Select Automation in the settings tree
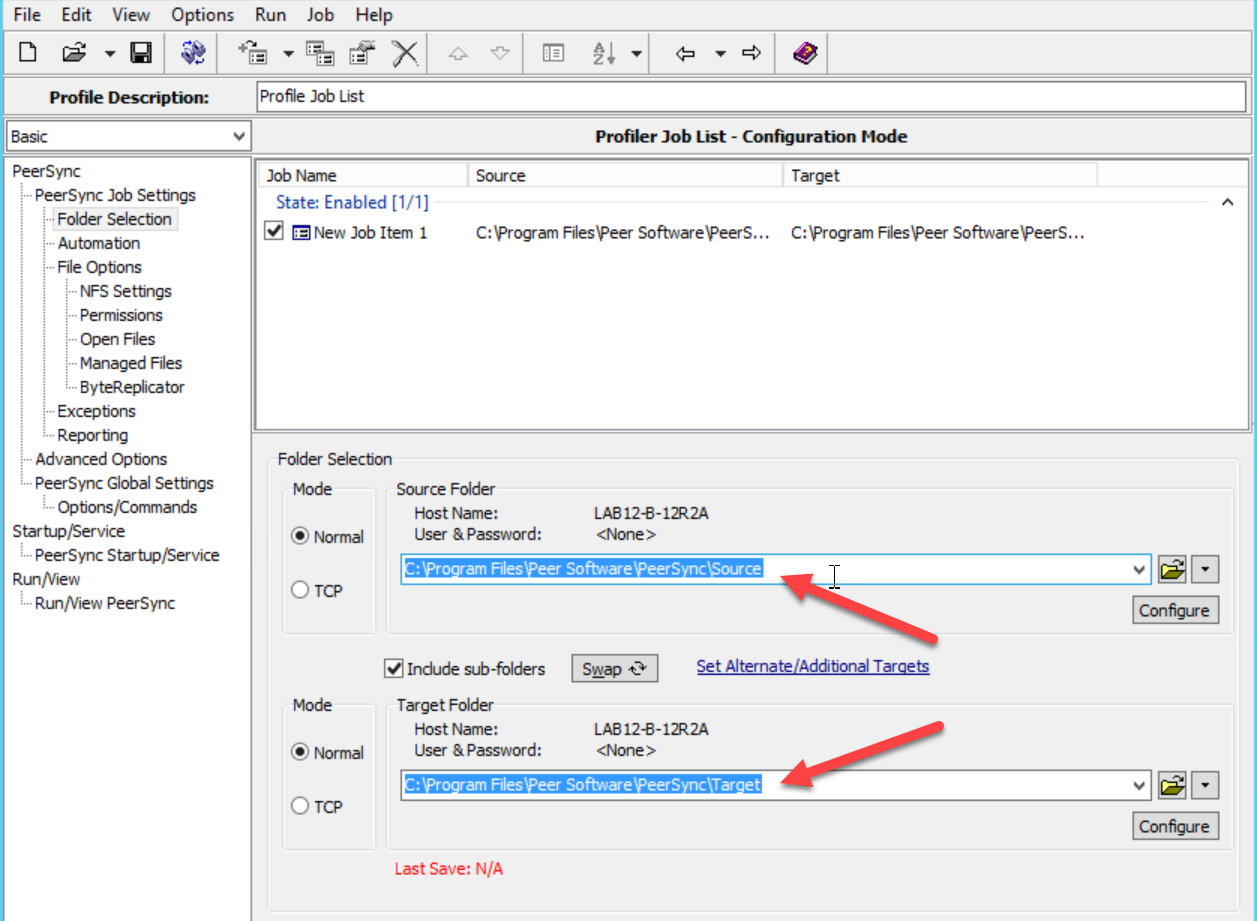The width and height of the screenshot is (1257, 921). point(98,243)
